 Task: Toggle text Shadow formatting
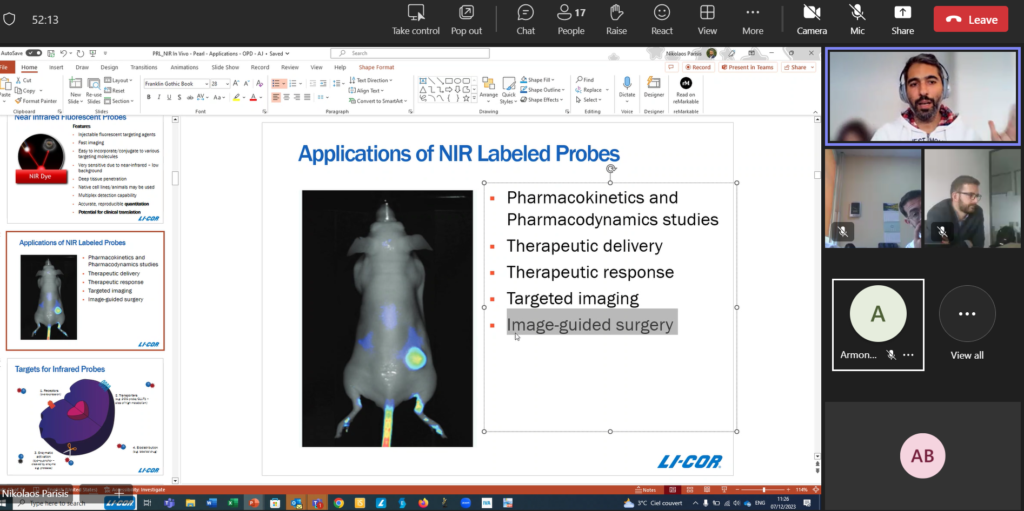click(180, 97)
